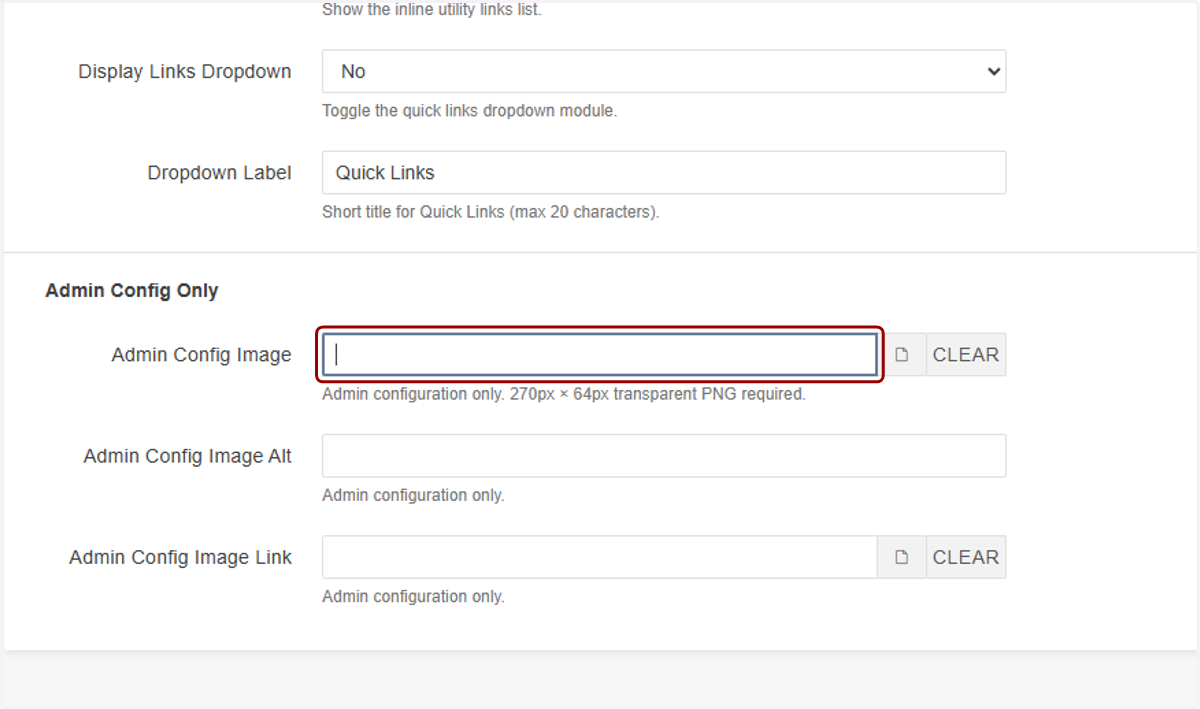Focus the Admin Config Image input
This screenshot has width=1200, height=709.
[x=600, y=355]
